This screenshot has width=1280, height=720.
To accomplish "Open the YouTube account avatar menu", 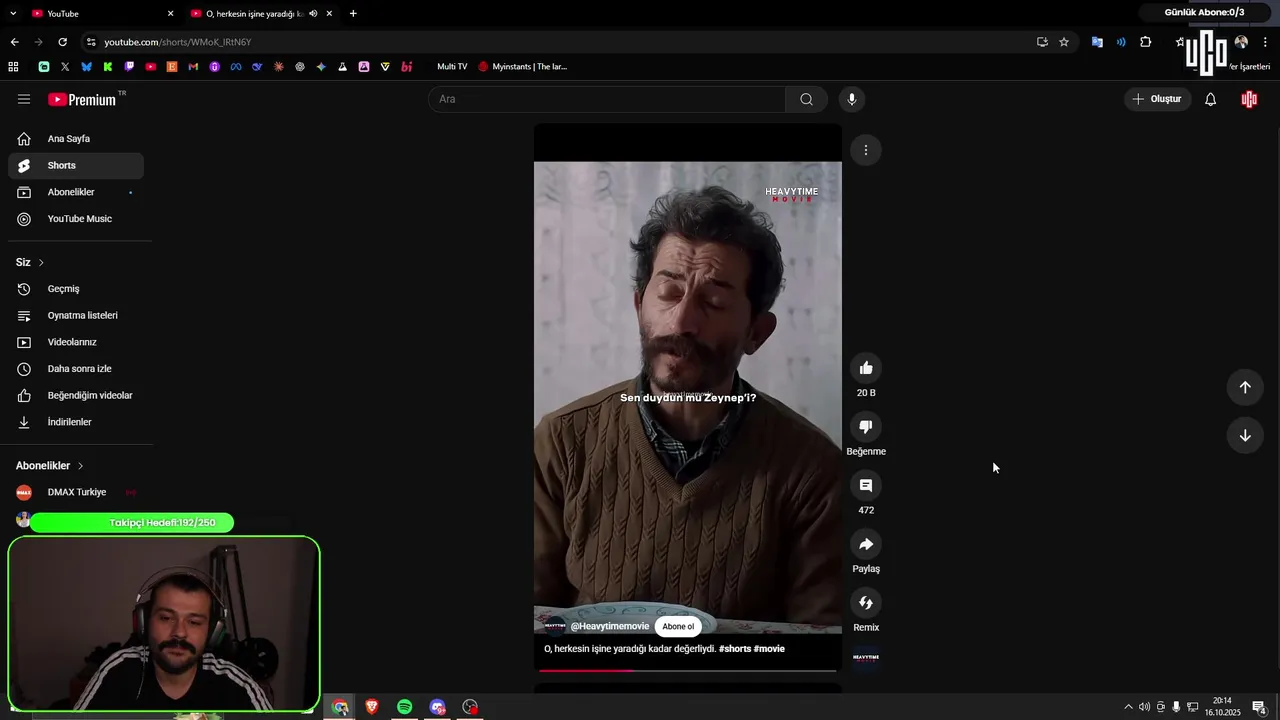I will coord(1249,99).
